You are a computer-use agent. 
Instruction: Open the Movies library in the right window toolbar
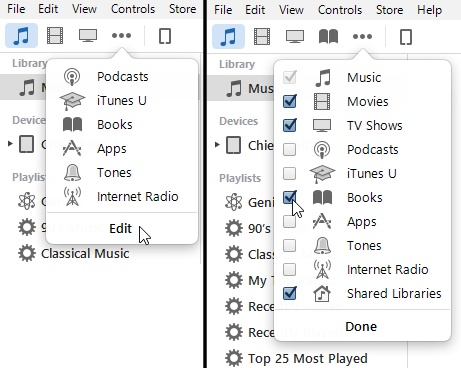262,37
